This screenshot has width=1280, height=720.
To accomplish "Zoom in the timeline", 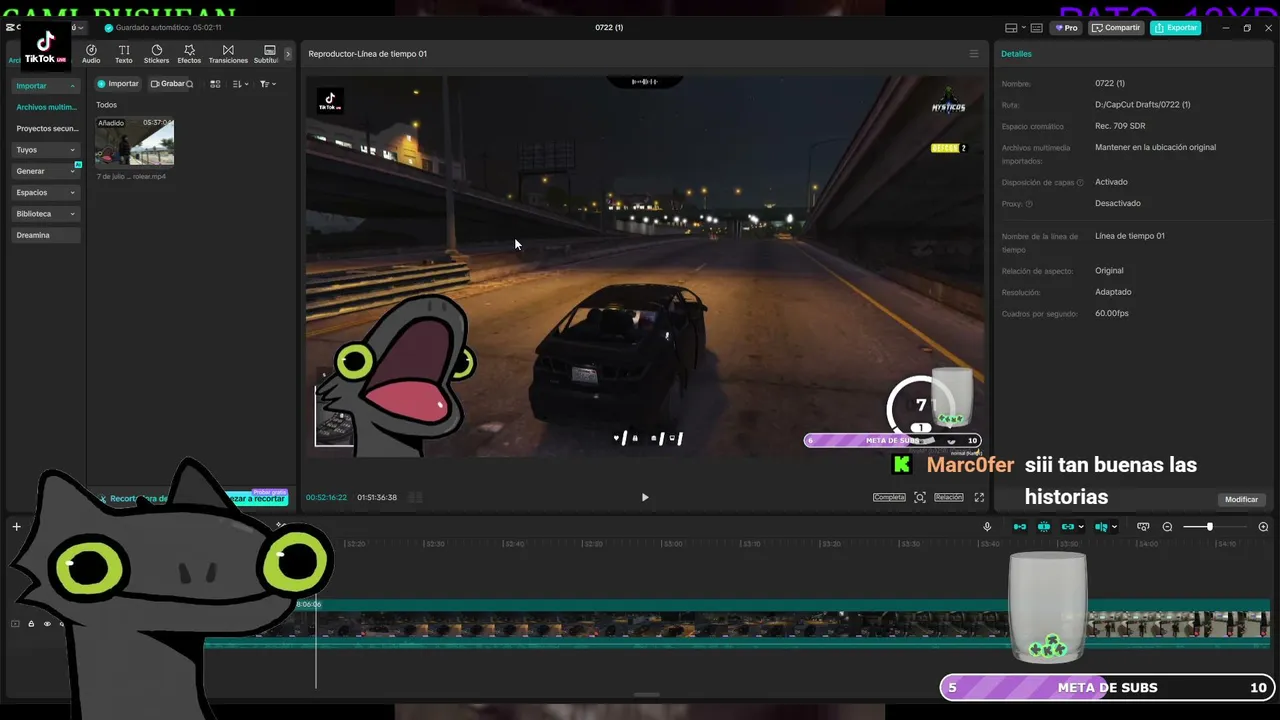I will pyautogui.click(x=1263, y=527).
